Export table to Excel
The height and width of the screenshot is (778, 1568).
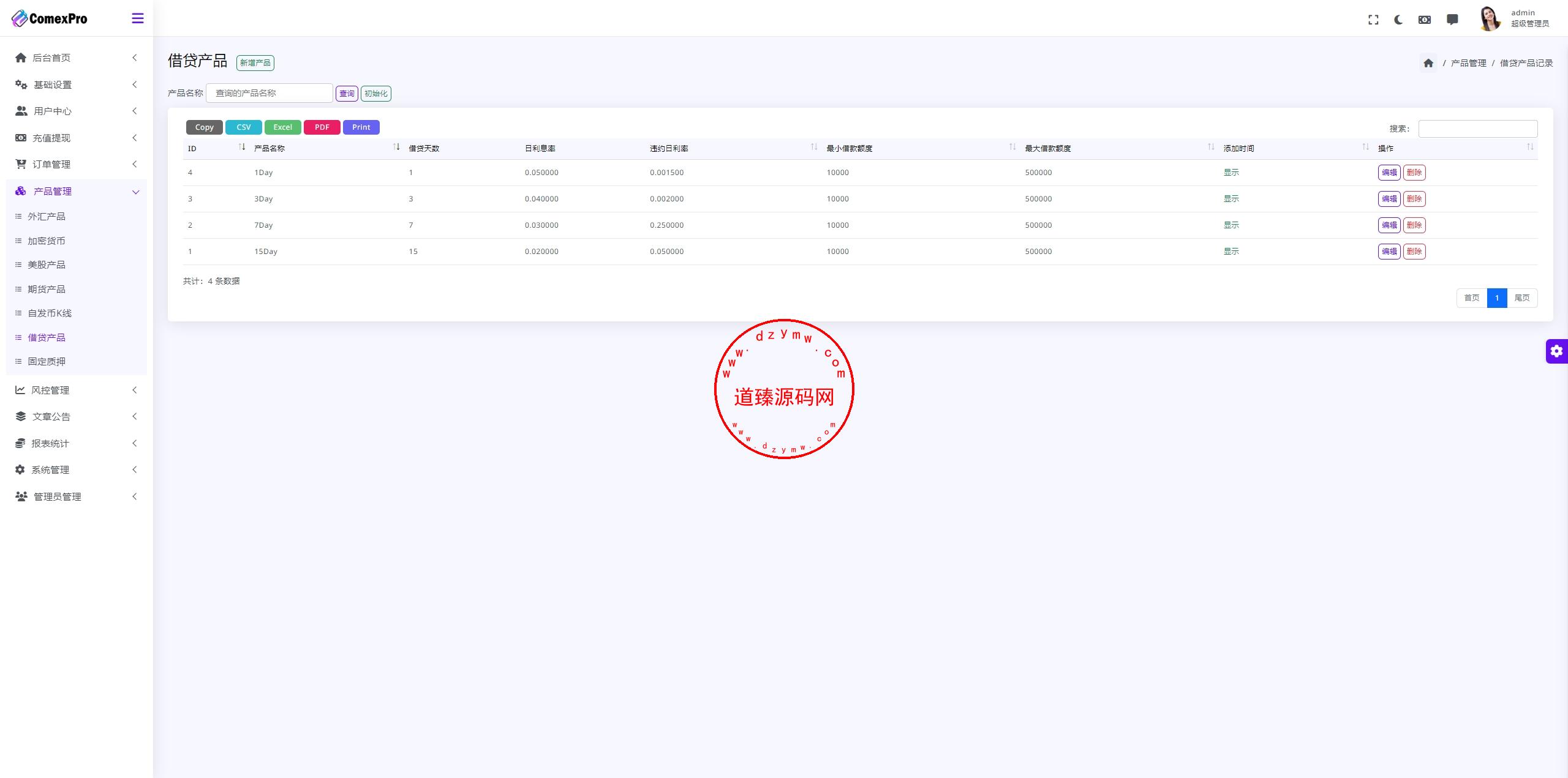point(283,127)
